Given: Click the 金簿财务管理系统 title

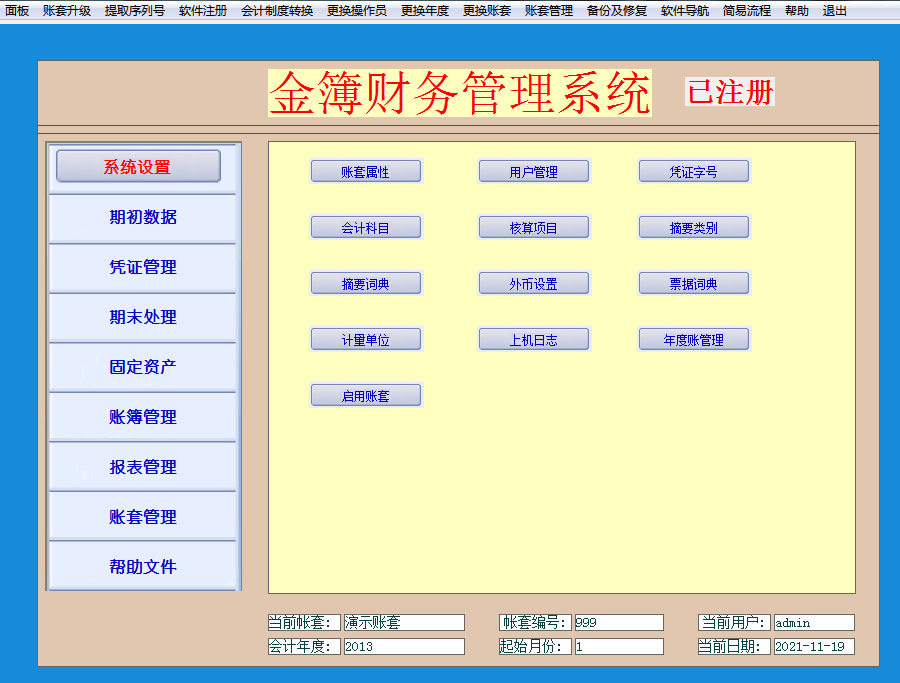Looking at the screenshot, I should [460, 93].
